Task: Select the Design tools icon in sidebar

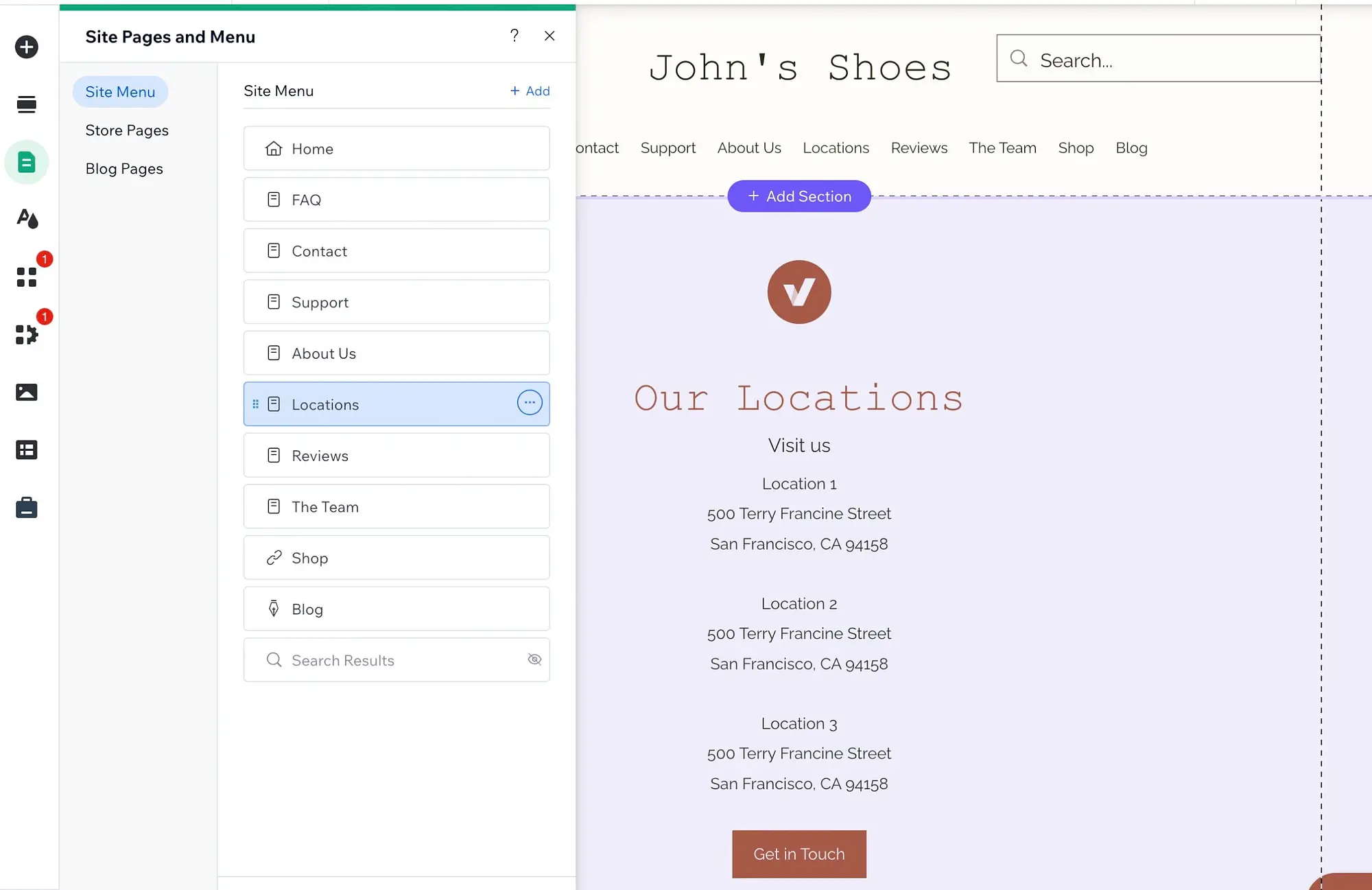Action: [27, 219]
